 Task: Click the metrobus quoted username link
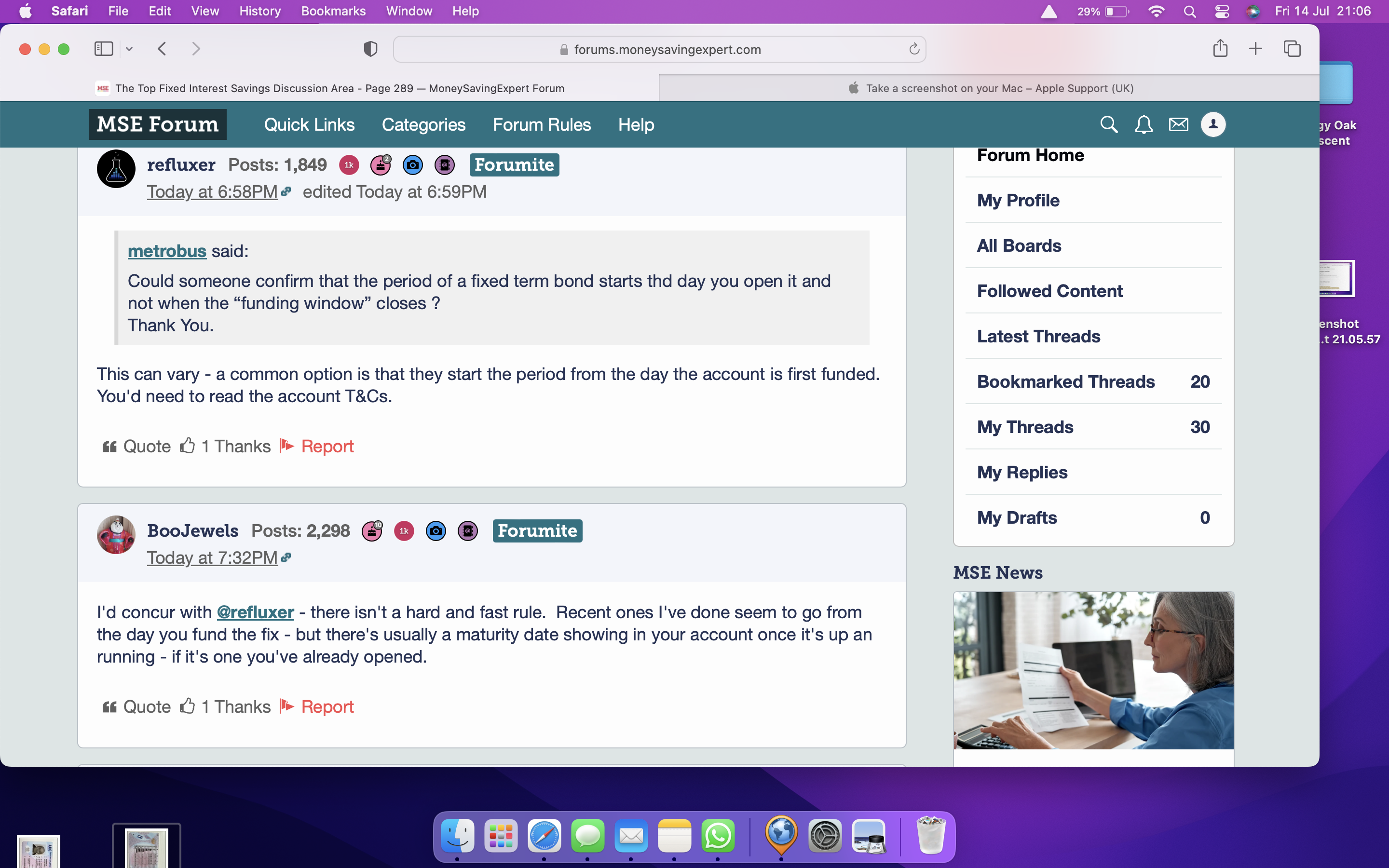(166, 251)
